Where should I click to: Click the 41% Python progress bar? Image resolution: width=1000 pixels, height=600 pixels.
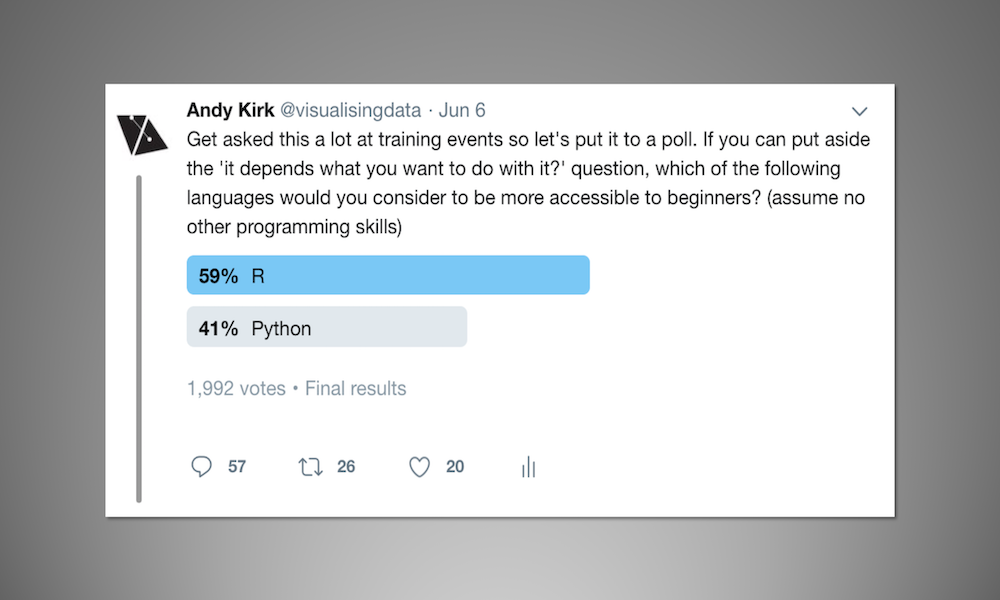[x=326, y=326]
